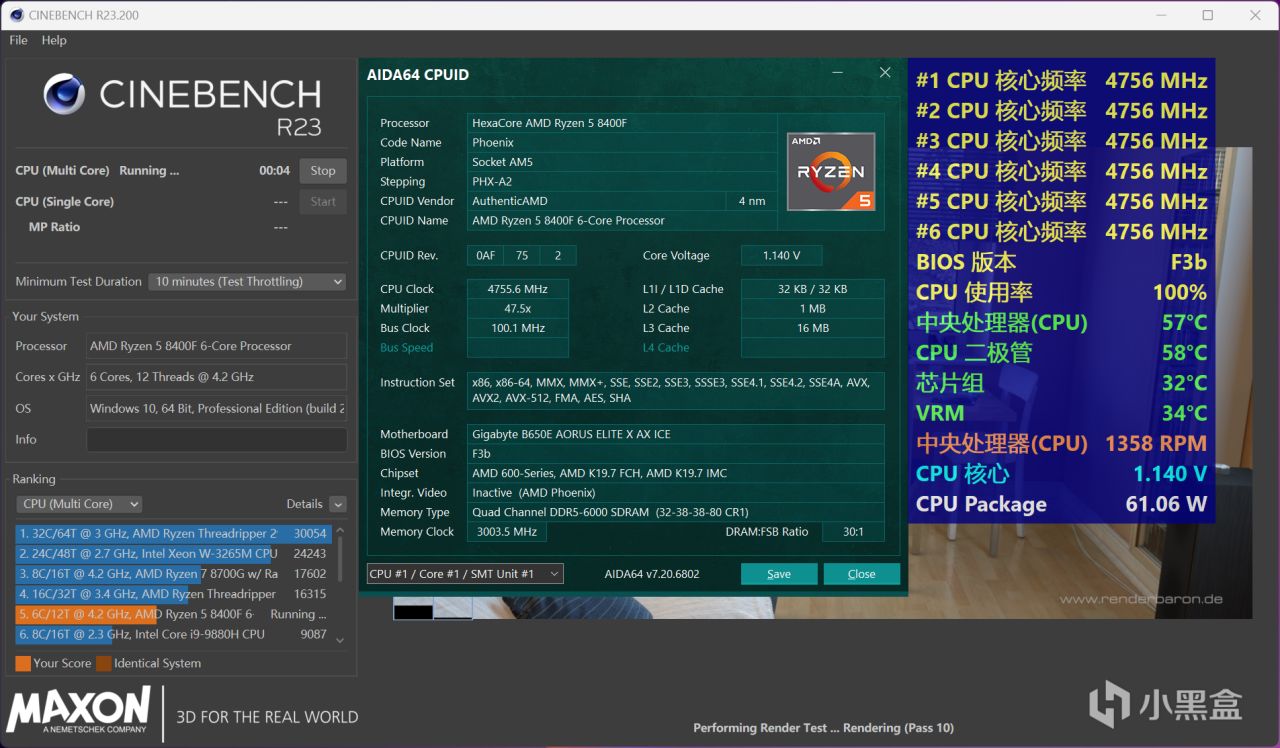Click the orange Your Score color swatch

point(23,663)
